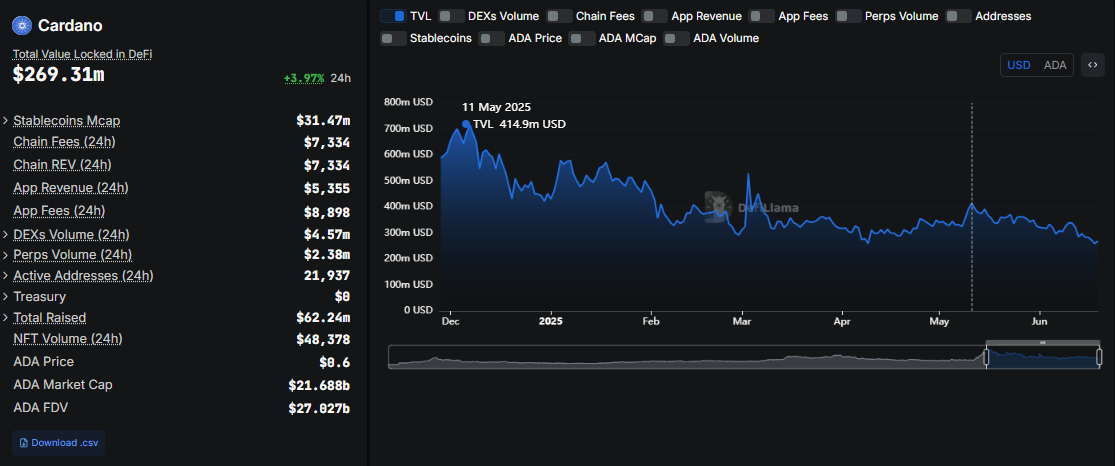
Task: Click the $5,355 app revenue value
Action: [x=327, y=188]
